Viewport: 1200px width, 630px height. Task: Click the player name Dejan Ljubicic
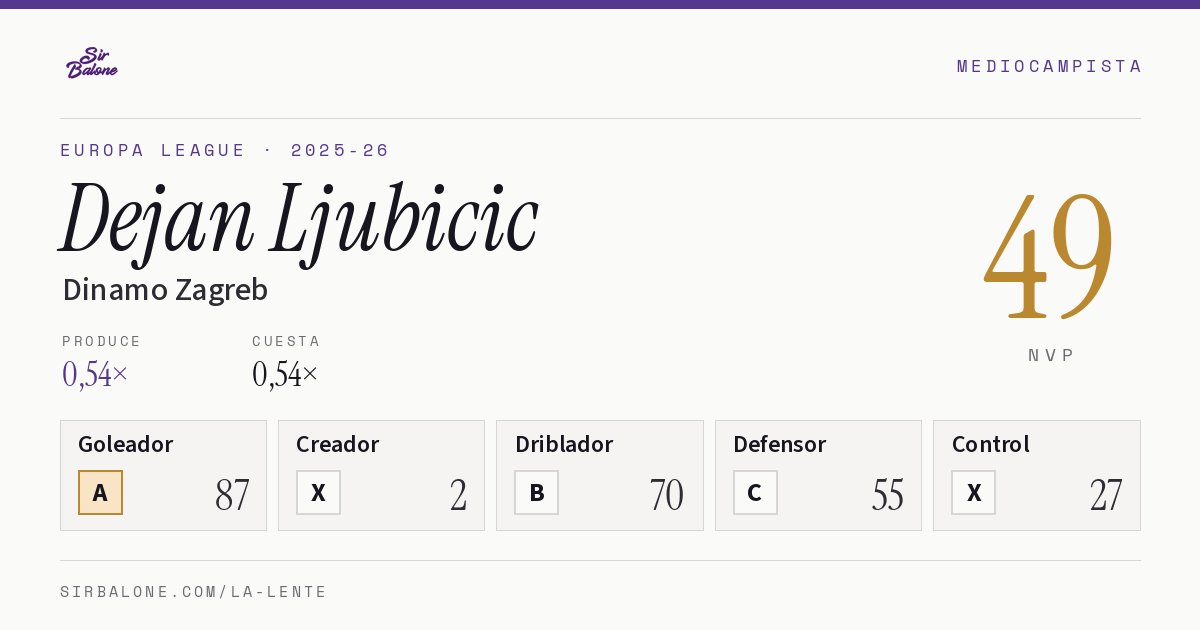click(x=299, y=218)
